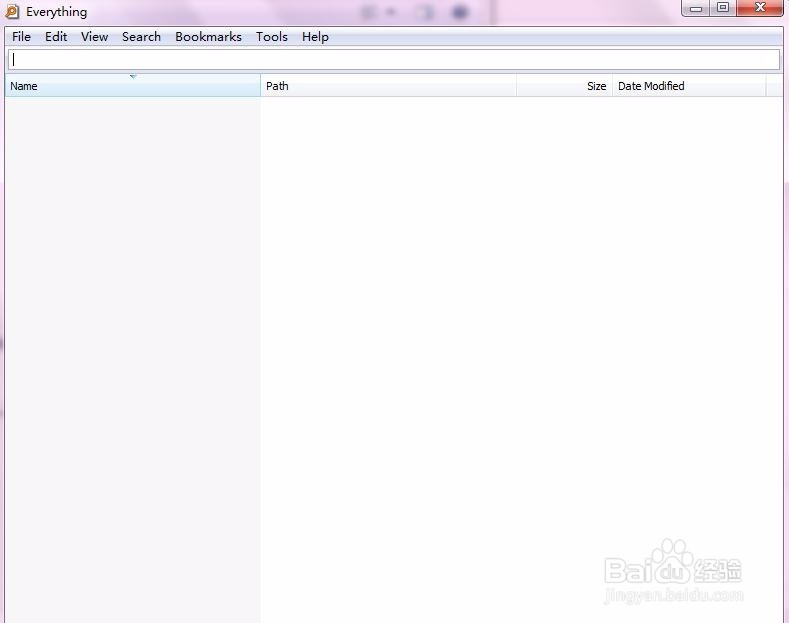Open the Help menu
This screenshot has width=789, height=623.
pyautogui.click(x=315, y=37)
